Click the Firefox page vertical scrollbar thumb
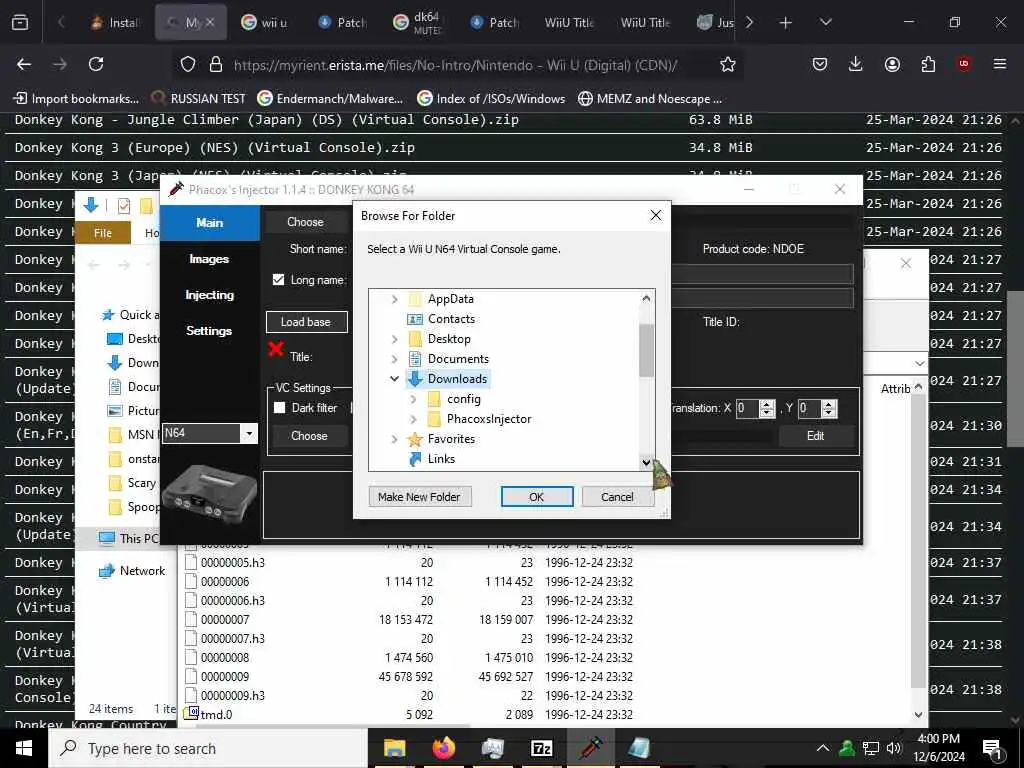 point(1015,368)
